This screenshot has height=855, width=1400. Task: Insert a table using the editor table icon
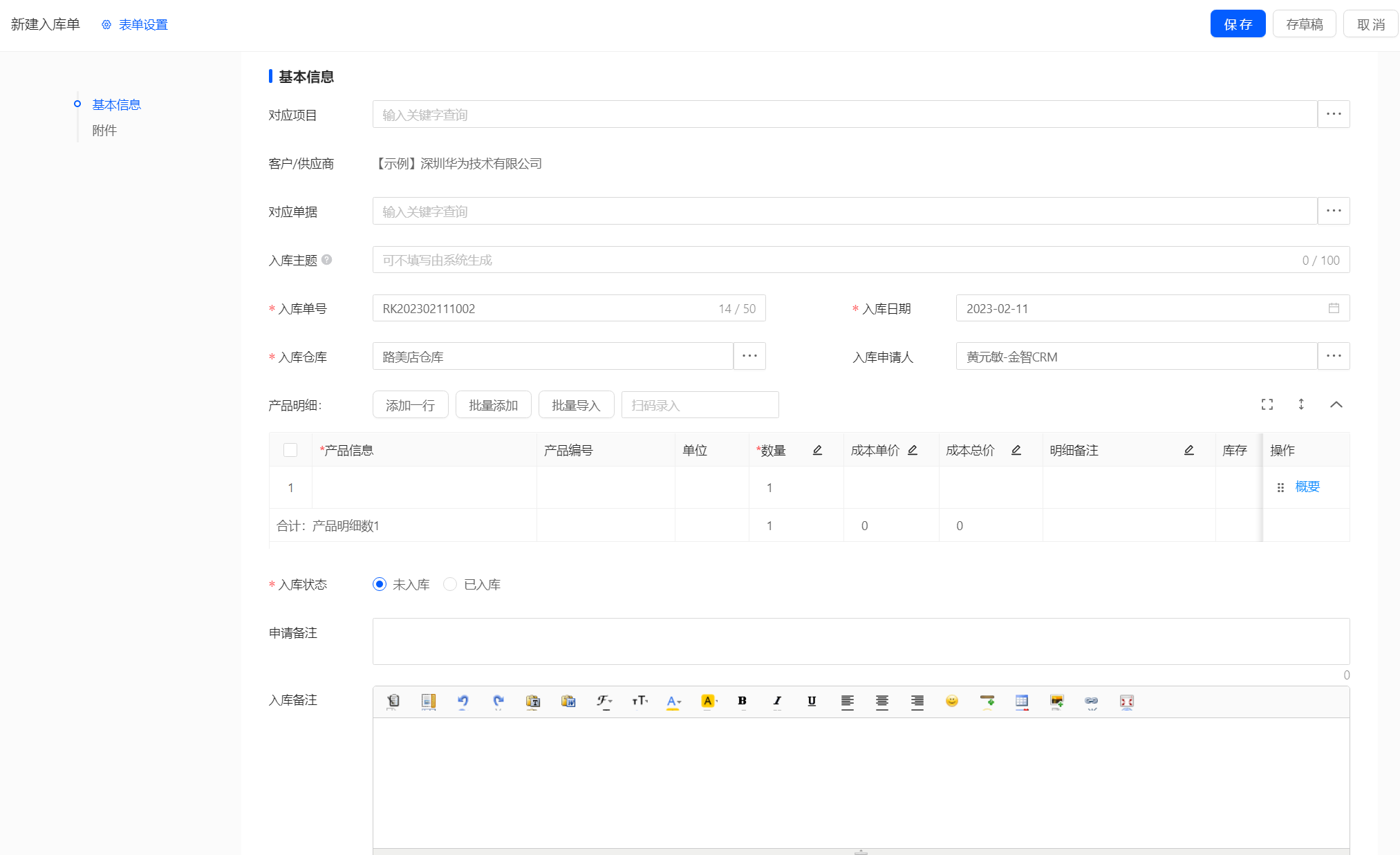[x=1022, y=702]
